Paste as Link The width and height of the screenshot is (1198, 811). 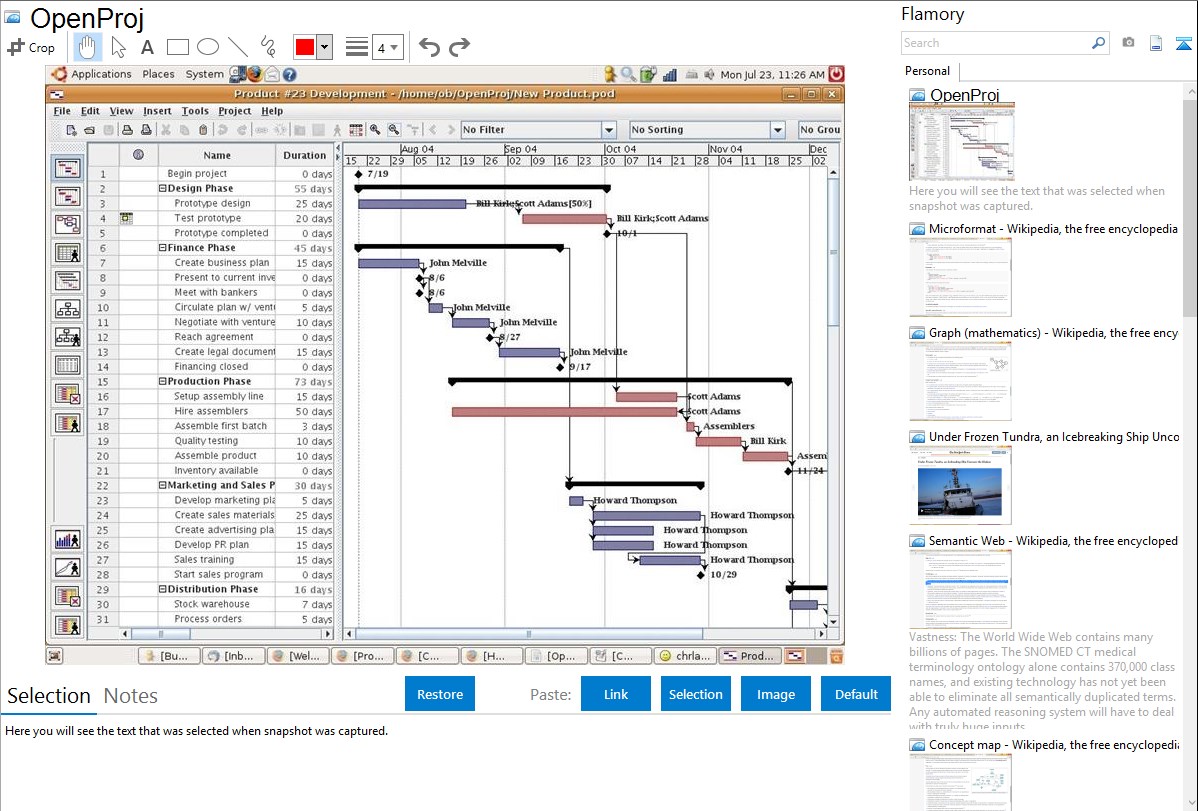pyautogui.click(x=616, y=694)
